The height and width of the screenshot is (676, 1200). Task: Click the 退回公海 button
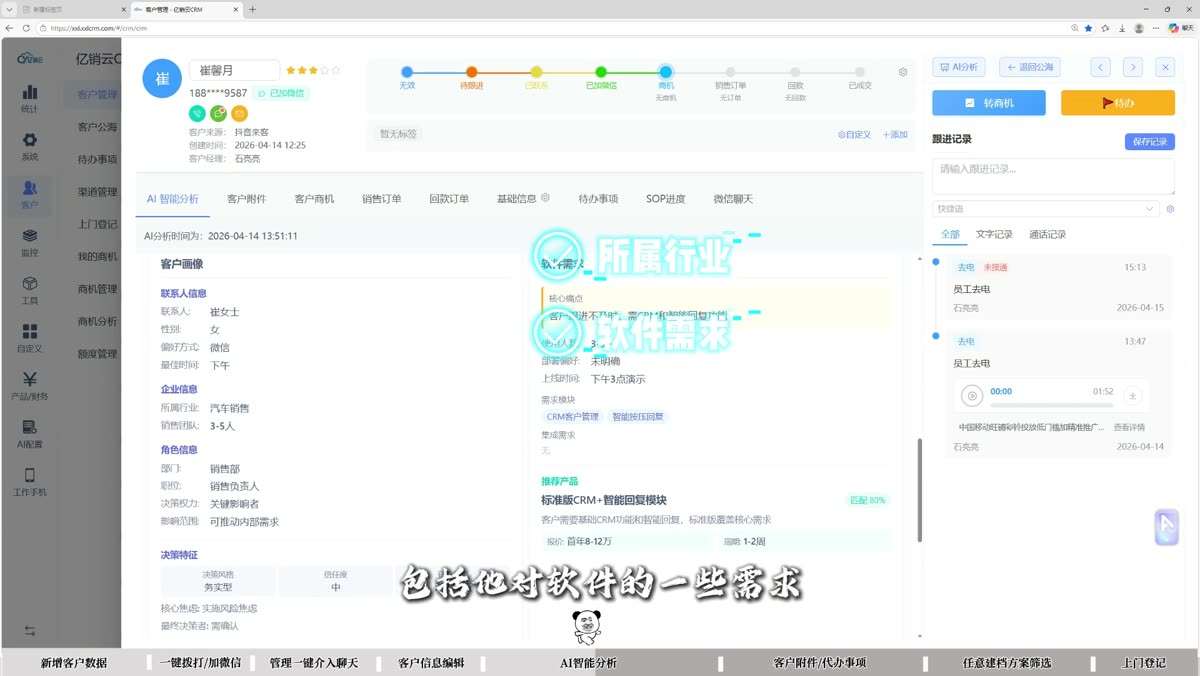[1029, 67]
